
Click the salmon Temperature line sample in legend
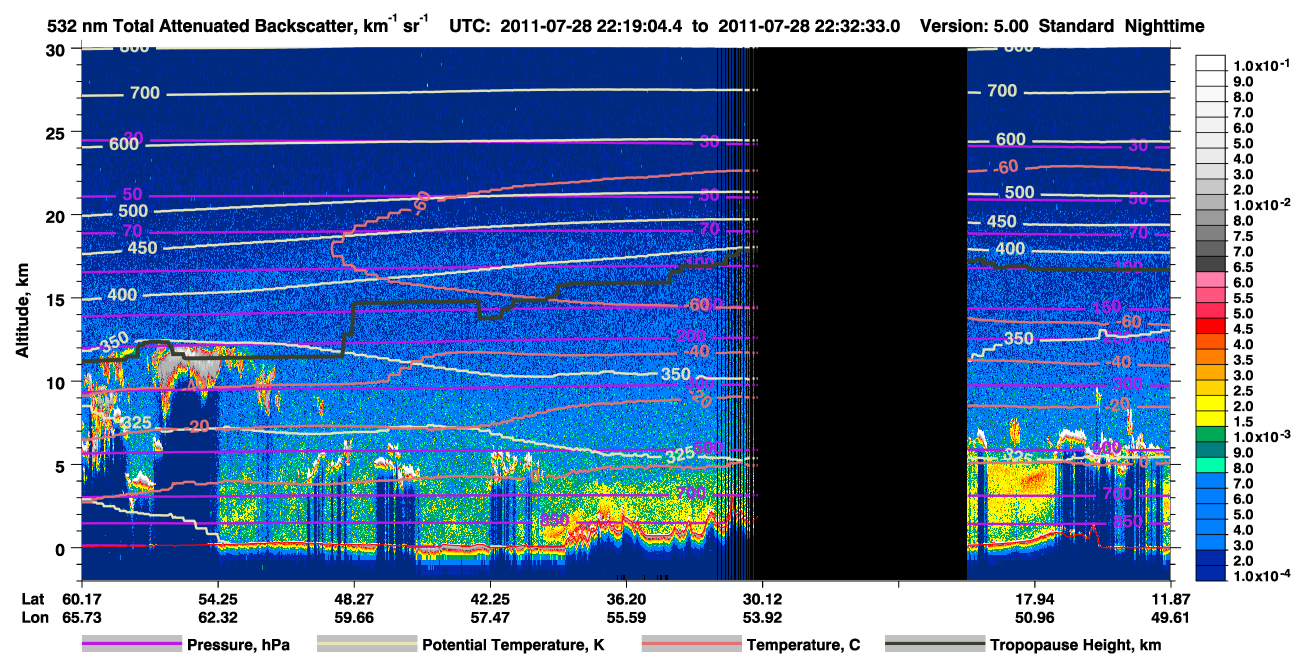point(690,645)
